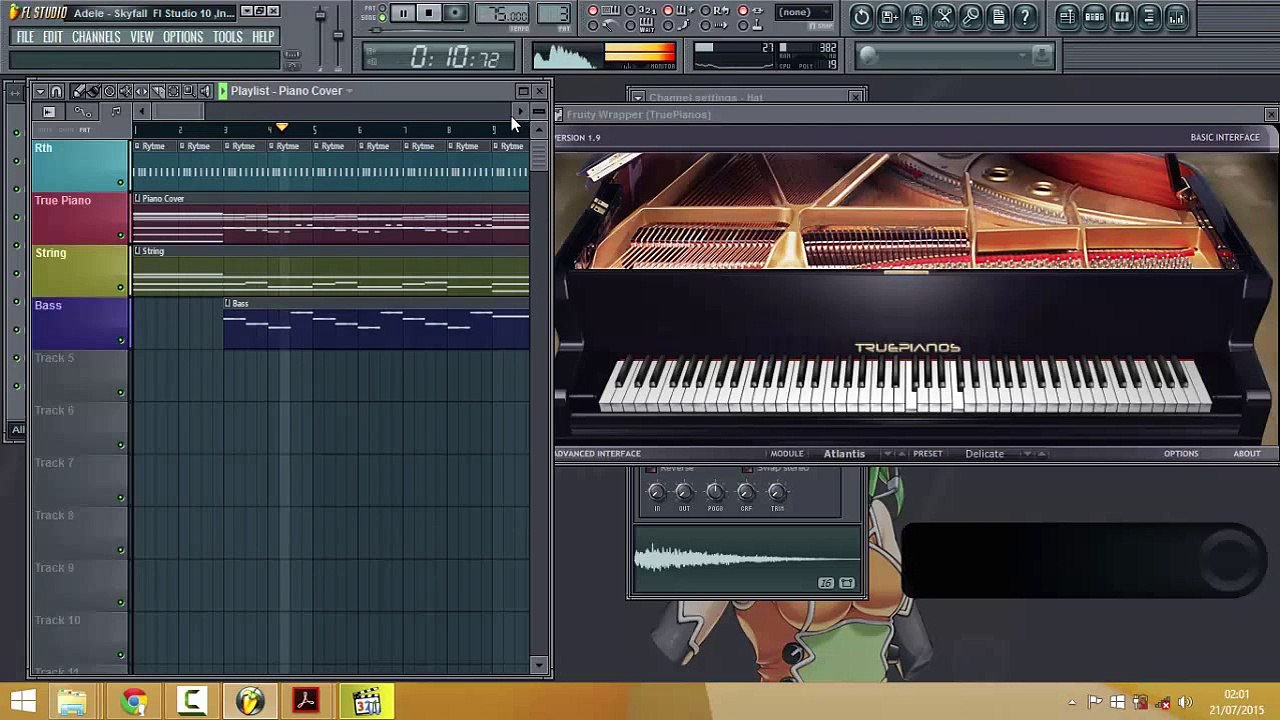Toggle the String track mute switch
The height and width of the screenshot is (720, 1280).
(121, 287)
